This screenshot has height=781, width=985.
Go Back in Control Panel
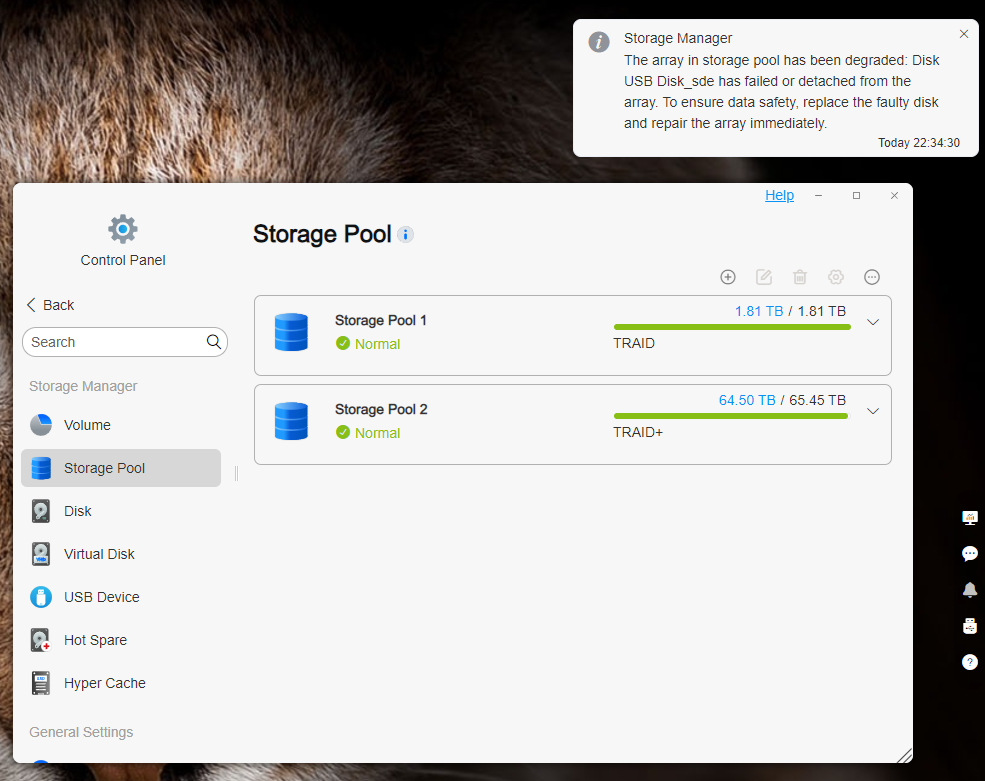[50, 305]
